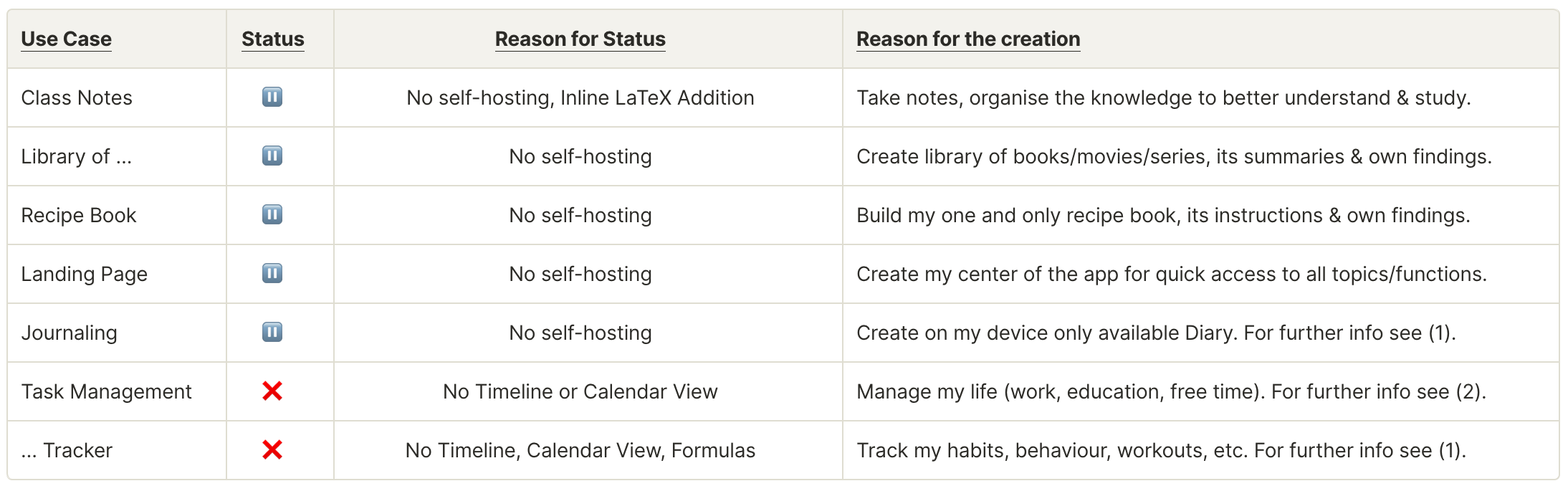Click the Landing Page pause status icon

(x=272, y=273)
